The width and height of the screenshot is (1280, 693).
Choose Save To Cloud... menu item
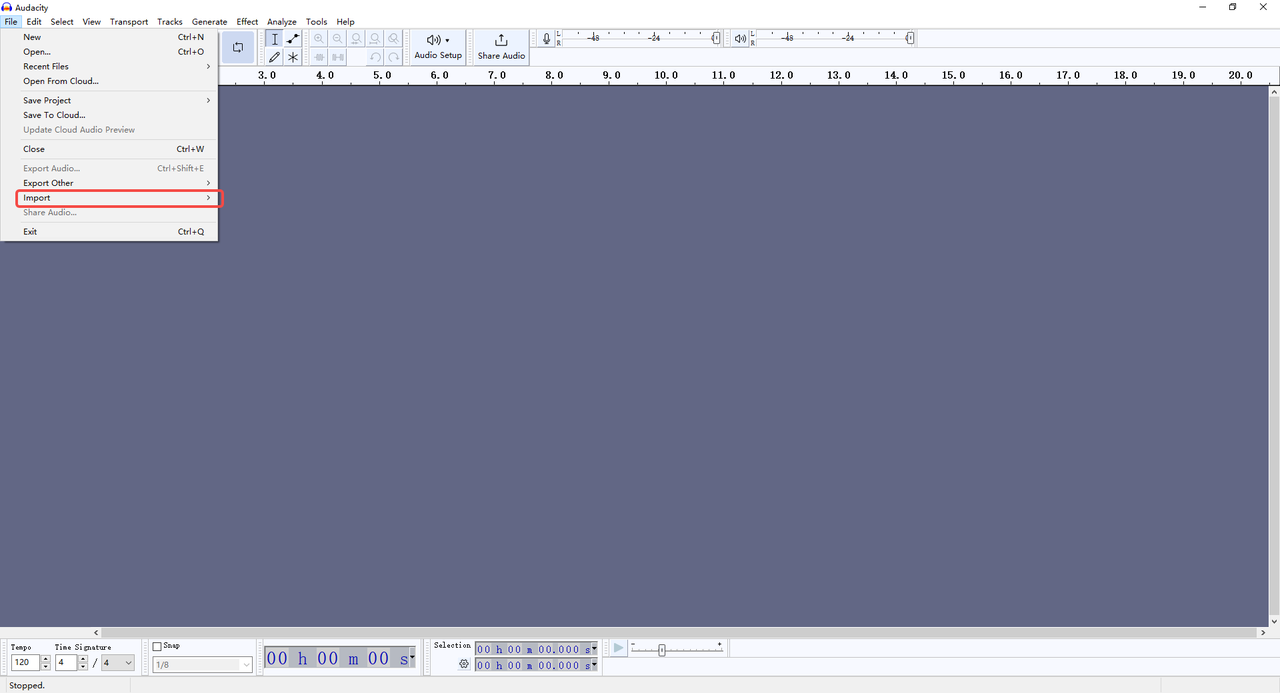111,115
